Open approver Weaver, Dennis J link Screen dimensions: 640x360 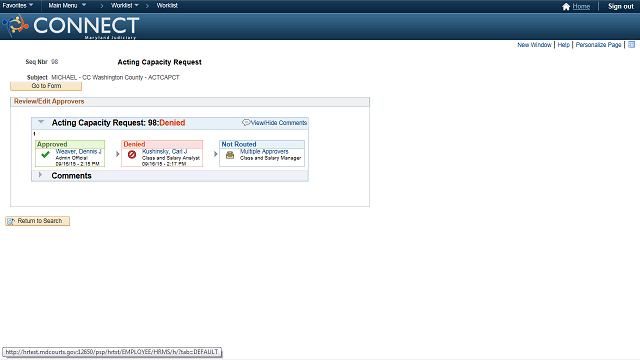(78, 151)
